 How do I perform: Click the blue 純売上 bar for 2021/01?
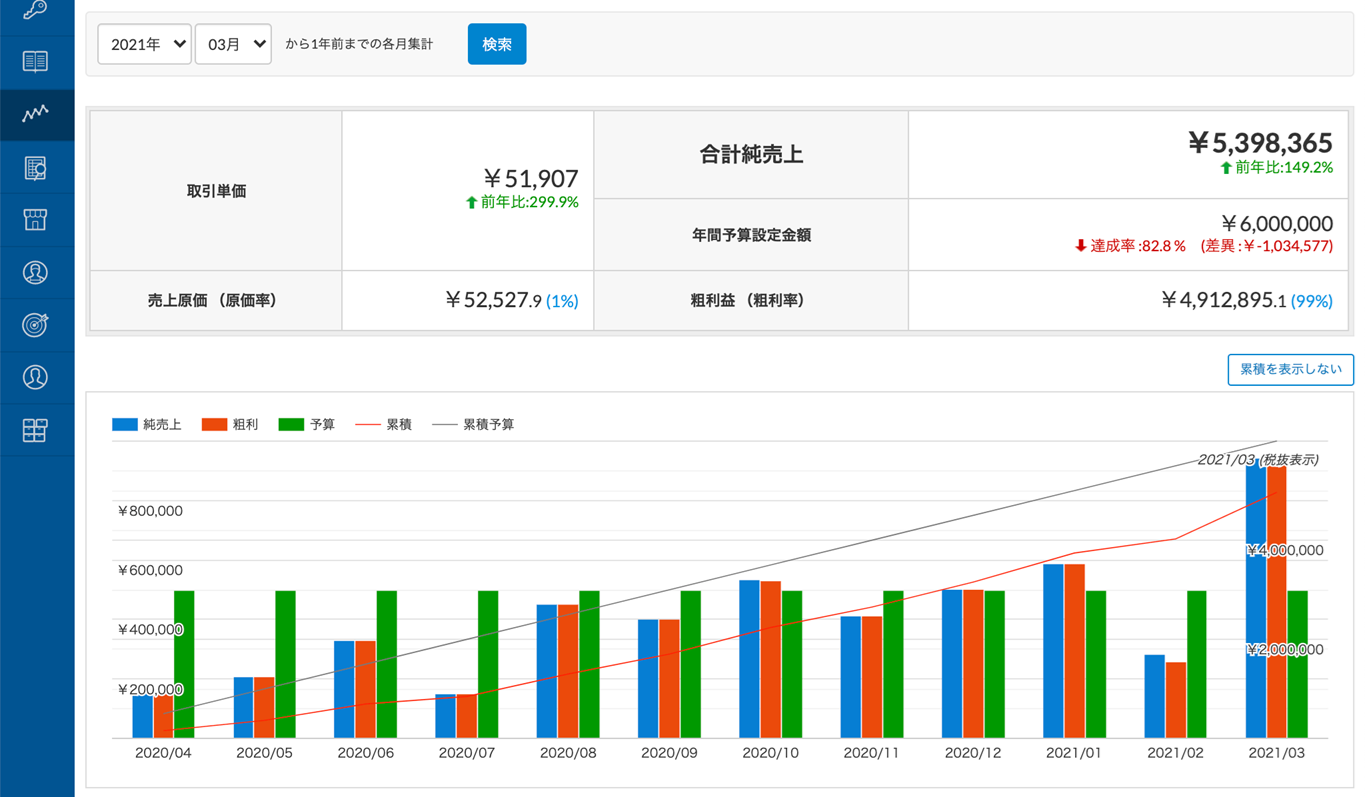click(1053, 650)
